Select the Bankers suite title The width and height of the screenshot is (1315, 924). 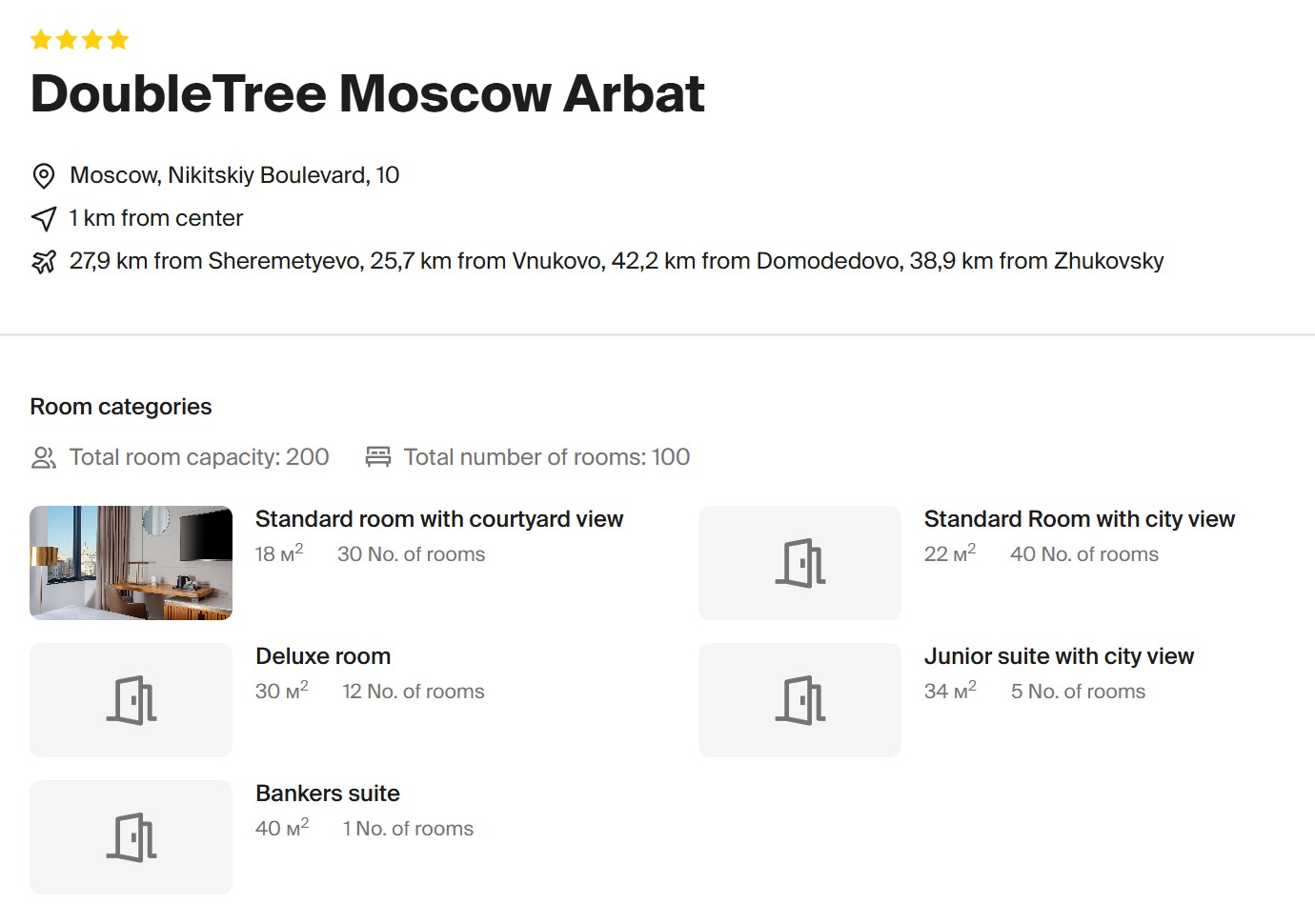pyautogui.click(x=327, y=793)
